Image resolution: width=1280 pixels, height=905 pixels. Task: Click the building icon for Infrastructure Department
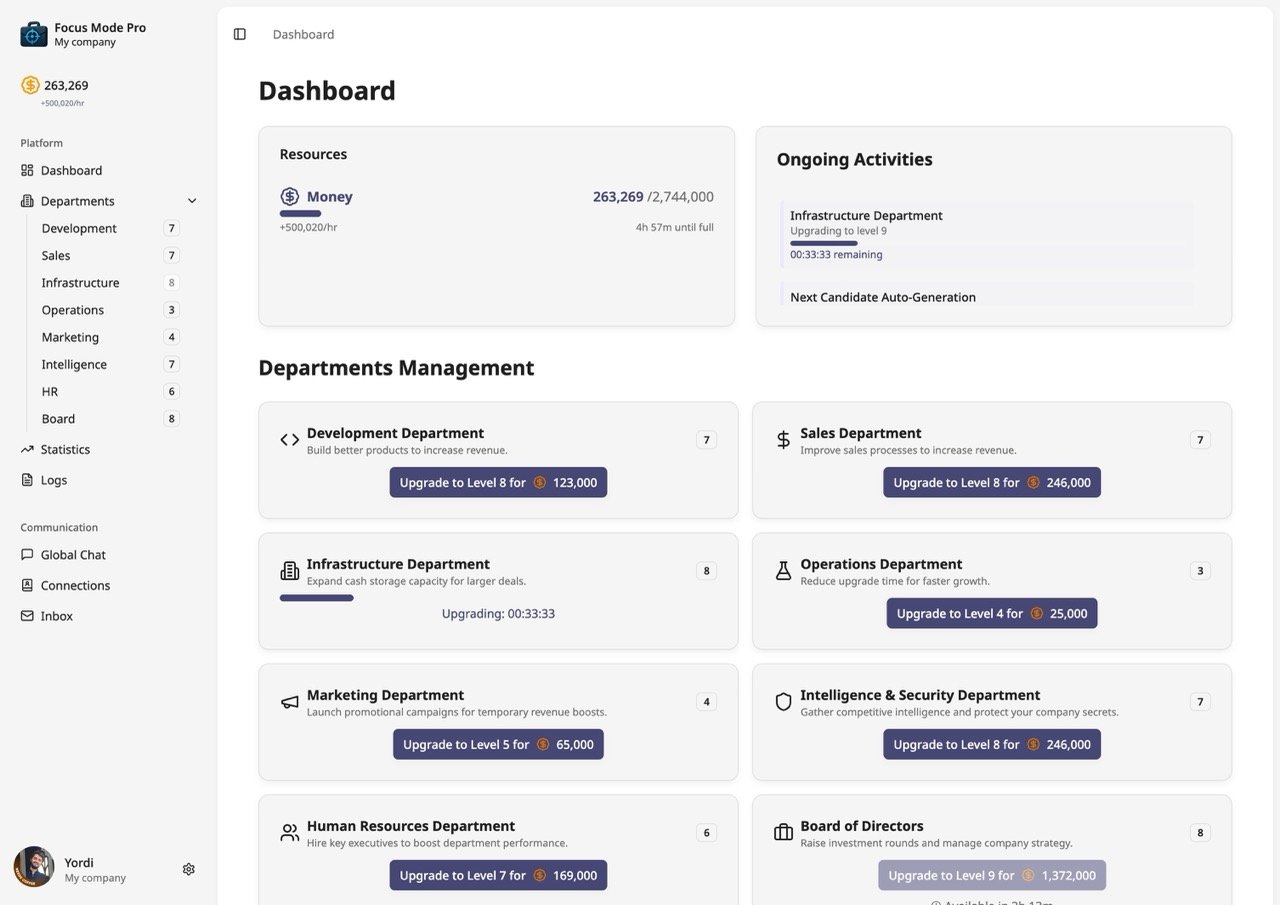click(289, 570)
